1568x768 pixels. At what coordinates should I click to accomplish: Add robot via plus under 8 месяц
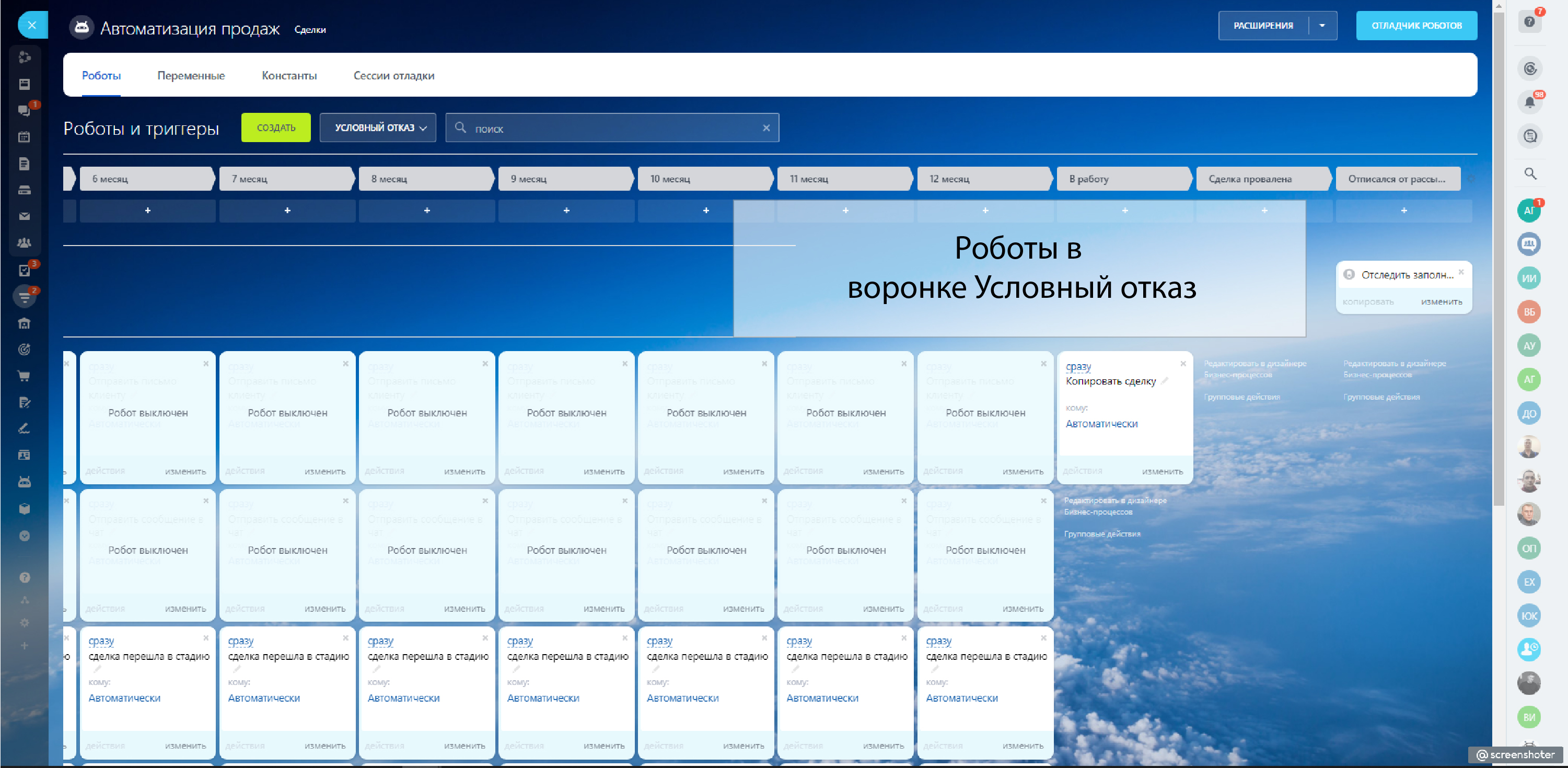coord(427,211)
